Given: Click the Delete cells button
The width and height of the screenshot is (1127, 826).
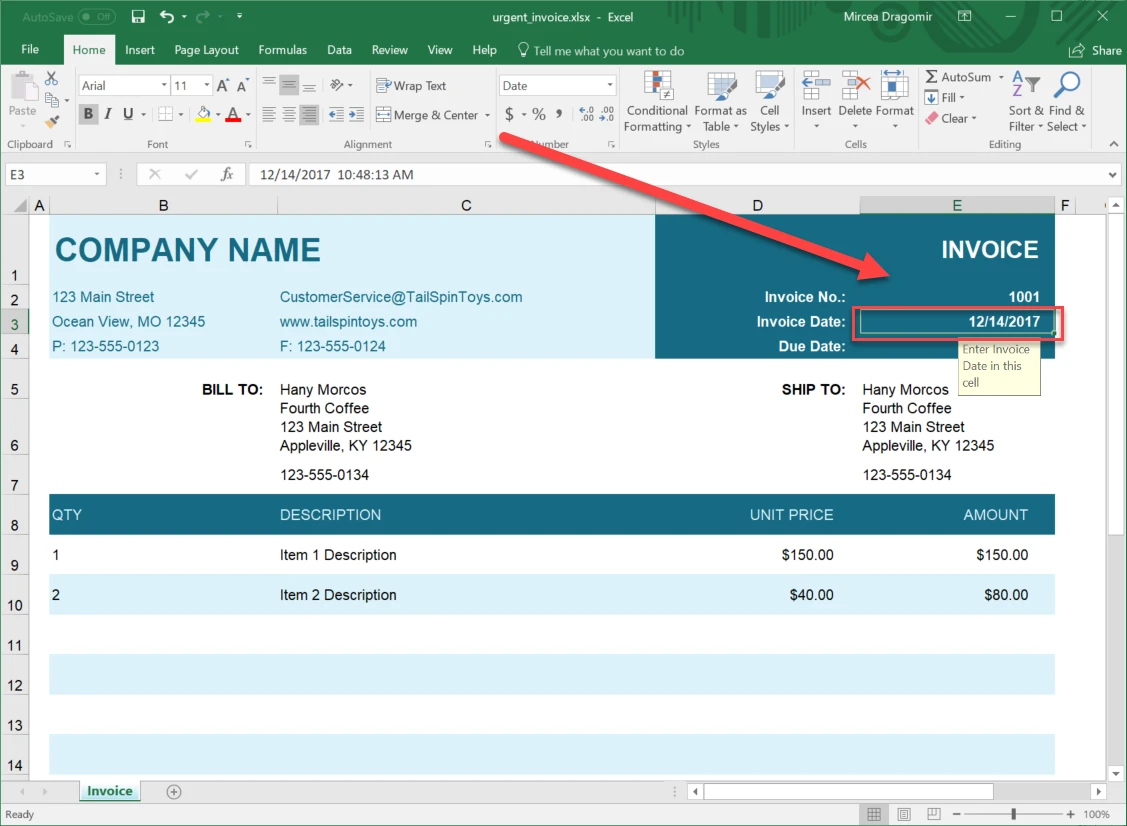Looking at the screenshot, I should [855, 102].
